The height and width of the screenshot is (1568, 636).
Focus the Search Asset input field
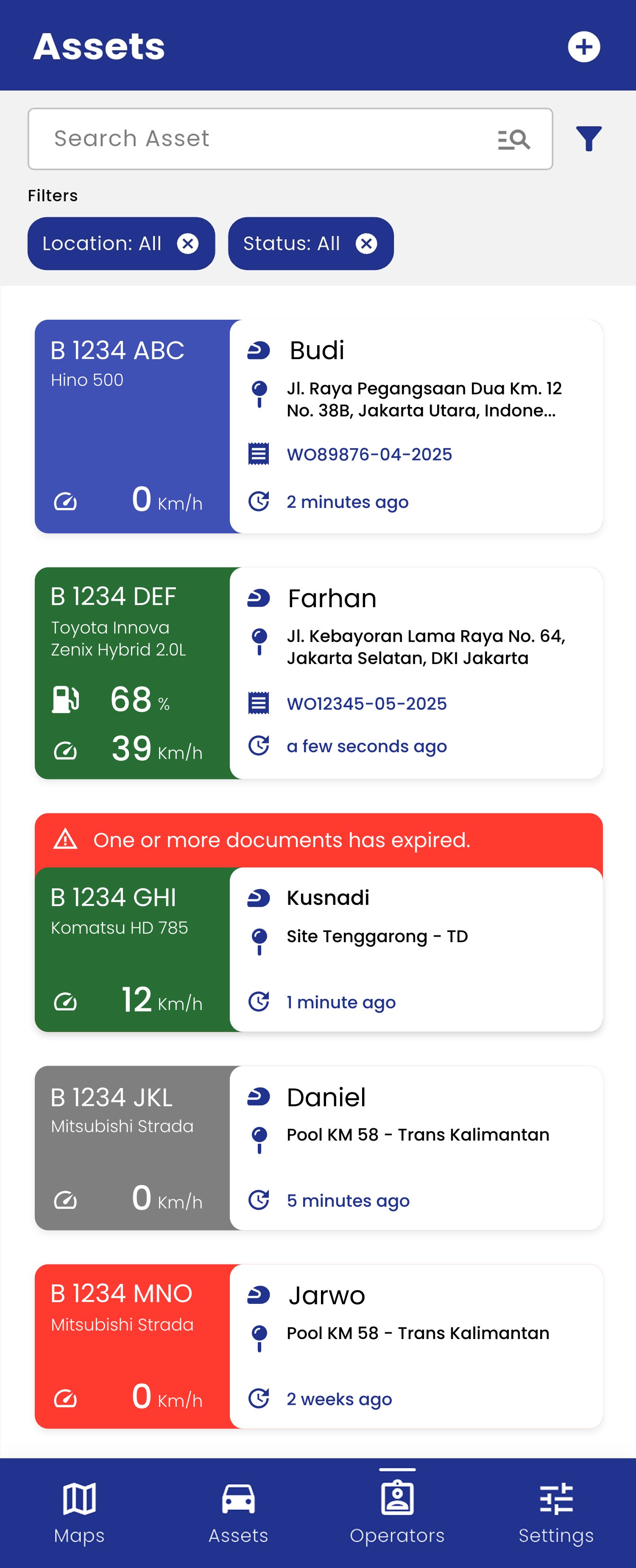(262, 139)
